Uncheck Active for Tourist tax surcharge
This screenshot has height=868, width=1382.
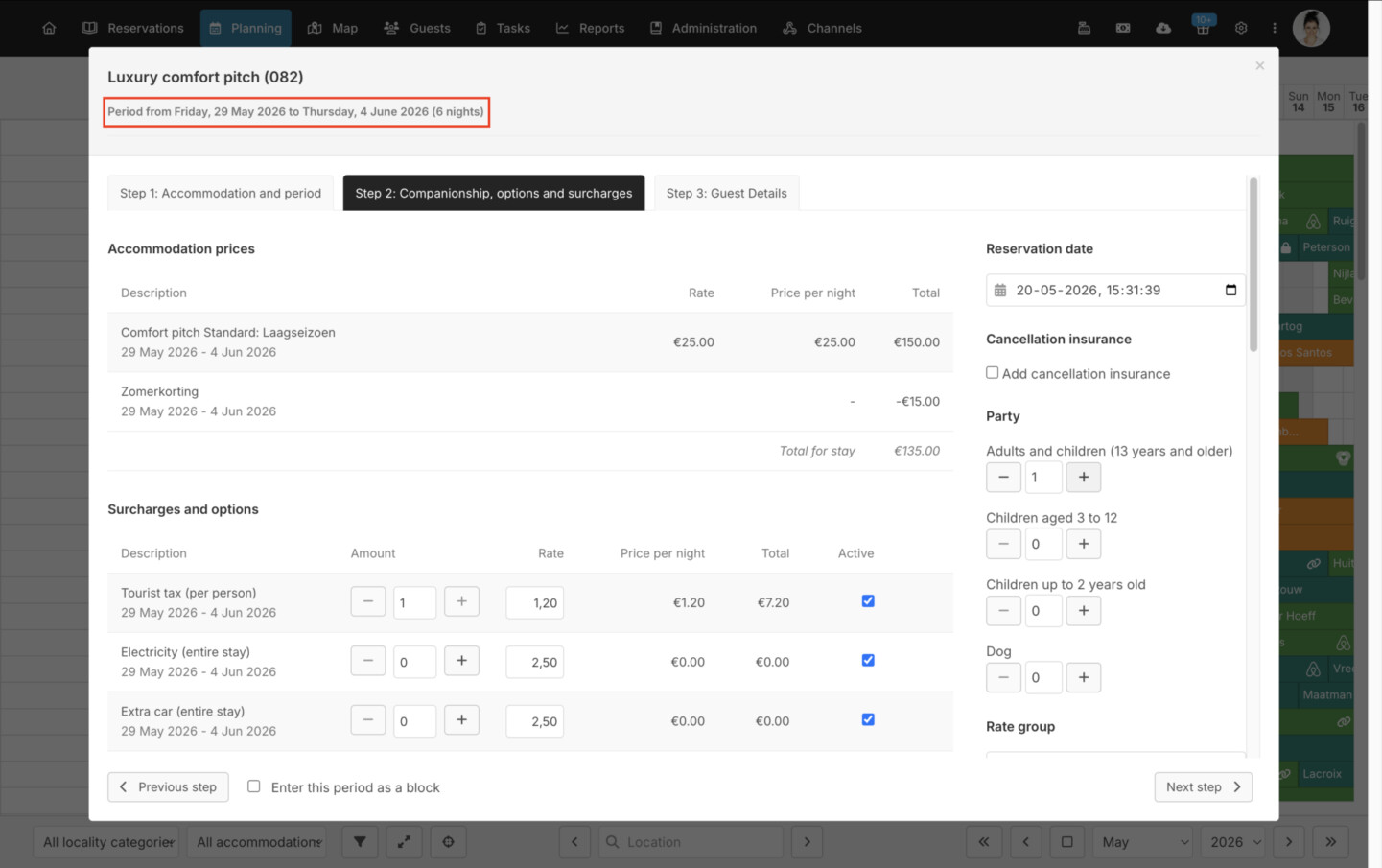[x=868, y=601]
